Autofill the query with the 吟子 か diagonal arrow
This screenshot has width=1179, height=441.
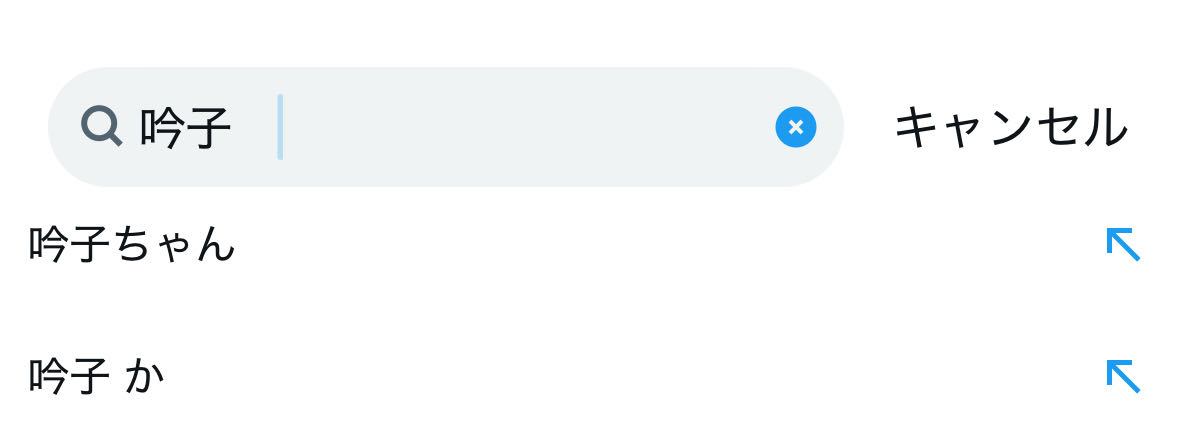(x=1122, y=376)
